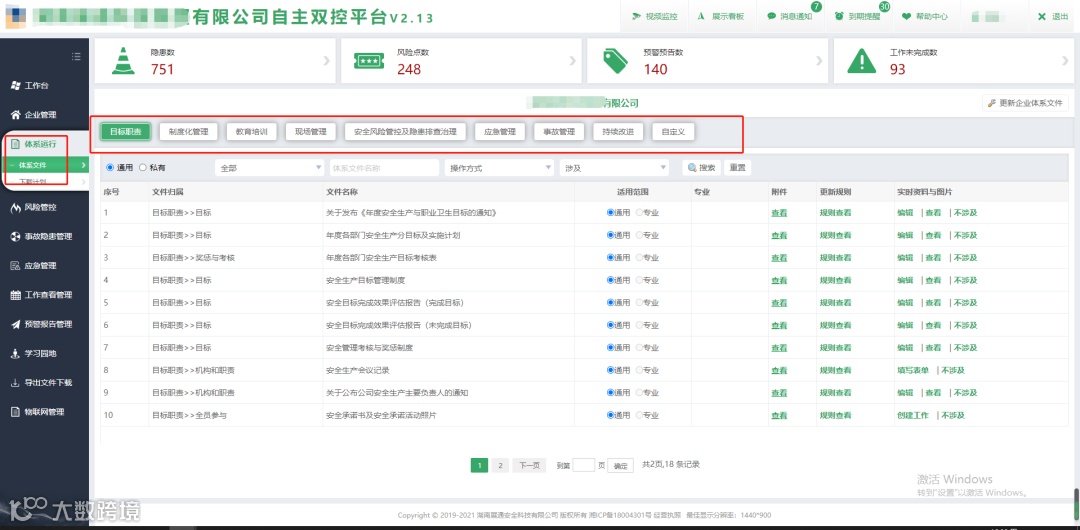Click the 隐患数 traffic cone icon
The height and width of the screenshot is (530, 1080).
pyautogui.click(x=123, y=61)
